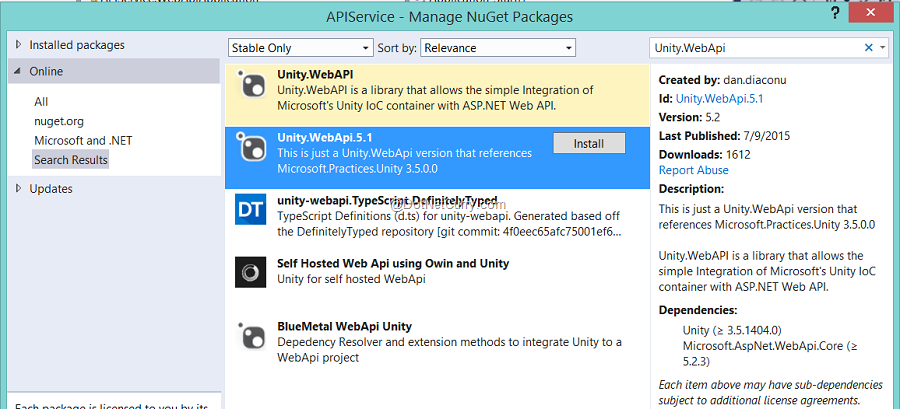
Task: Expand the Installed packages section
Action: pos(18,45)
